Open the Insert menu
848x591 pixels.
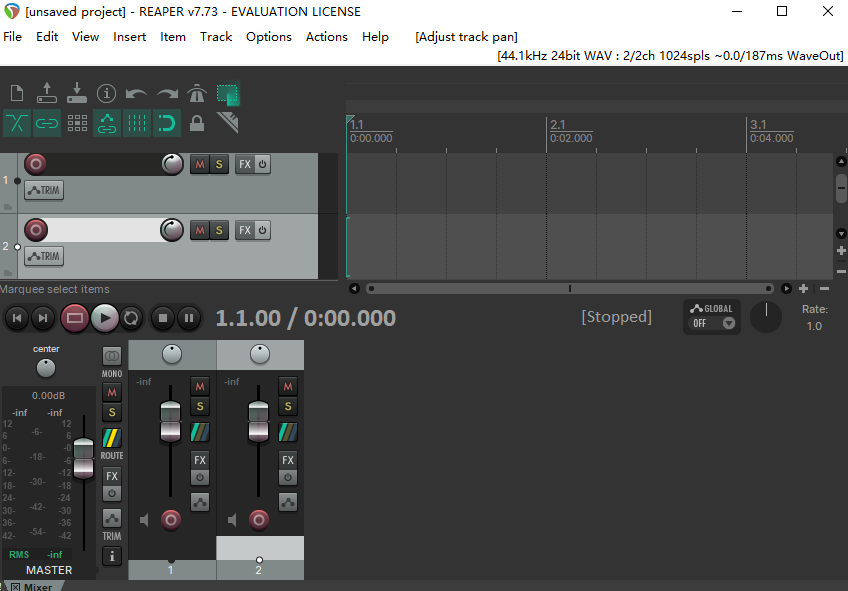[129, 37]
